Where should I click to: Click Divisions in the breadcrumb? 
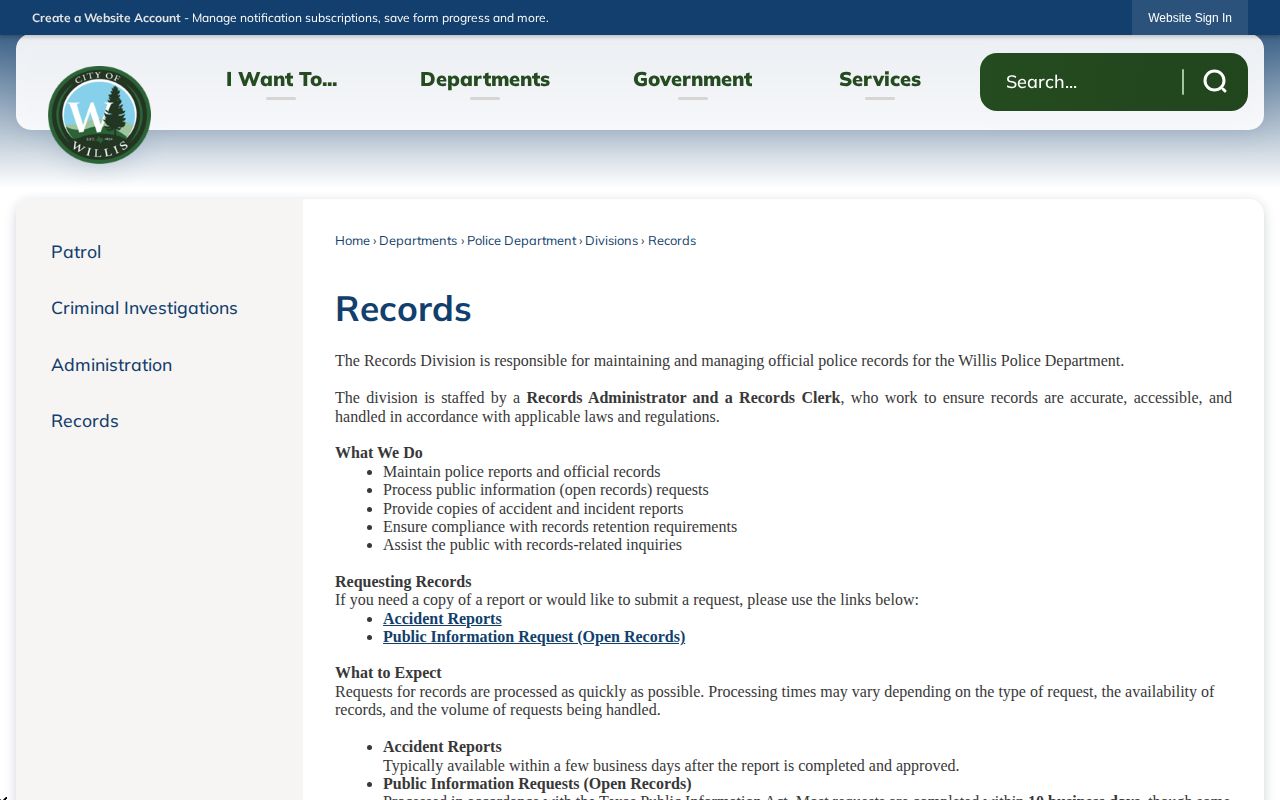click(x=611, y=241)
